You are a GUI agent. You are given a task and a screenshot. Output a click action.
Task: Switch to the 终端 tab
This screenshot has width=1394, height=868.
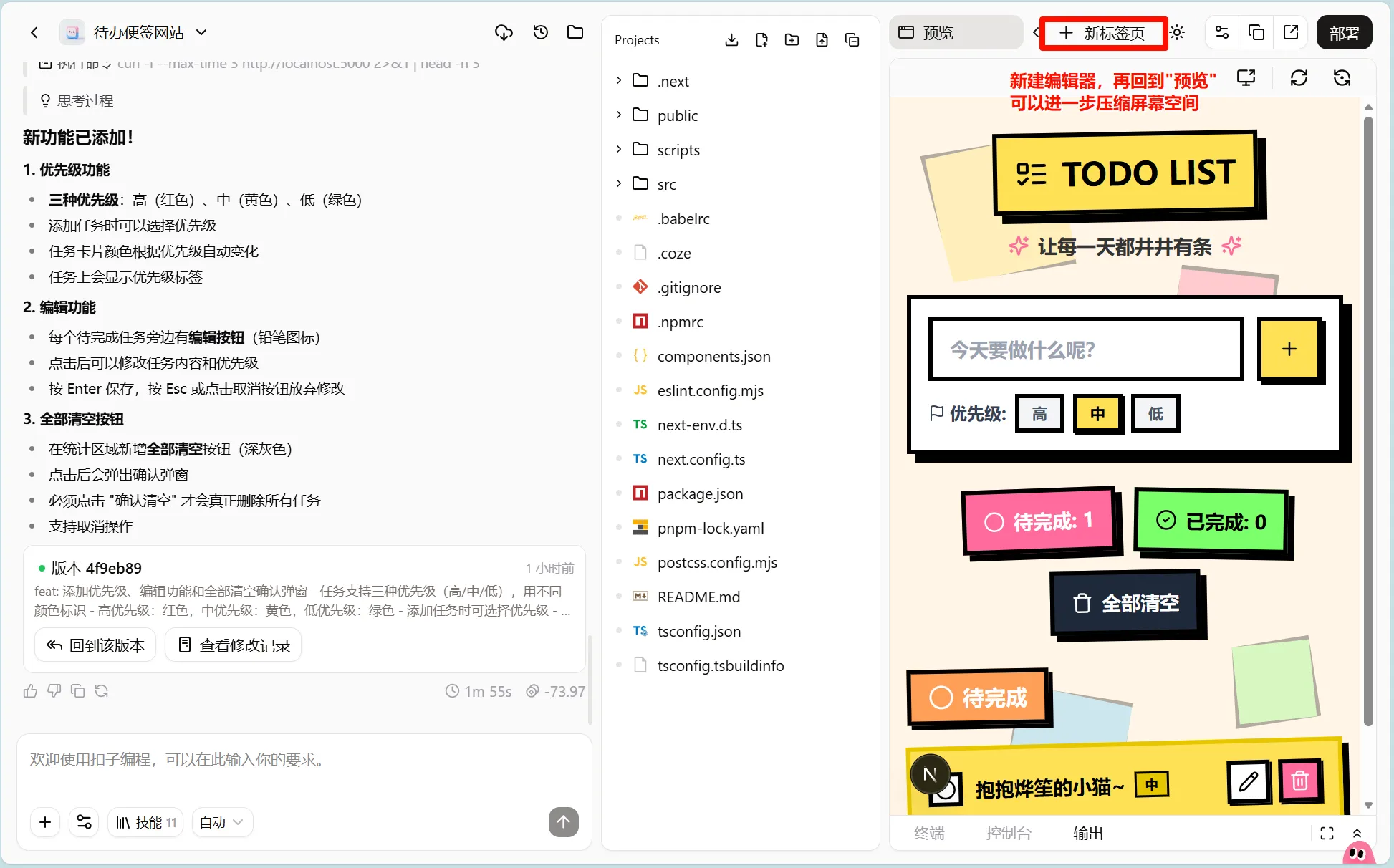[929, 833]
